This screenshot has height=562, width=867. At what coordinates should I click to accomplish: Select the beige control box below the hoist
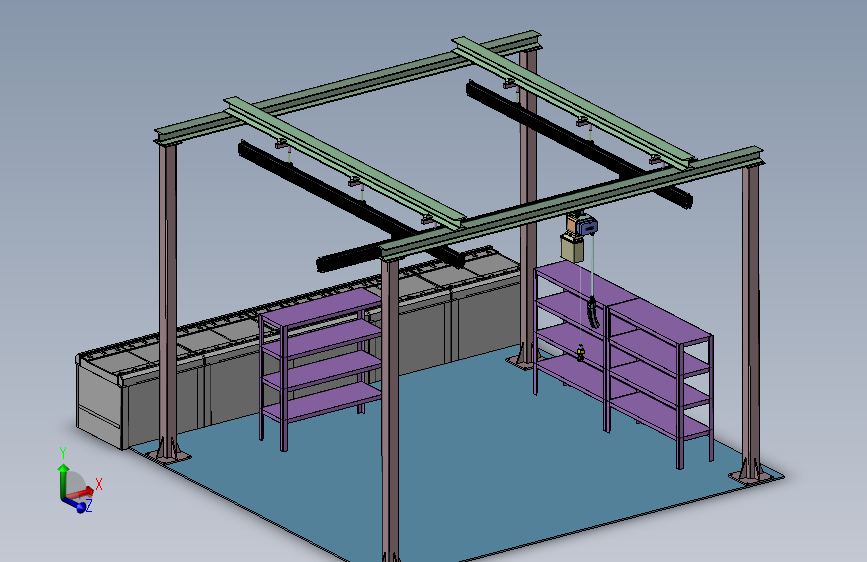(572, 248)
